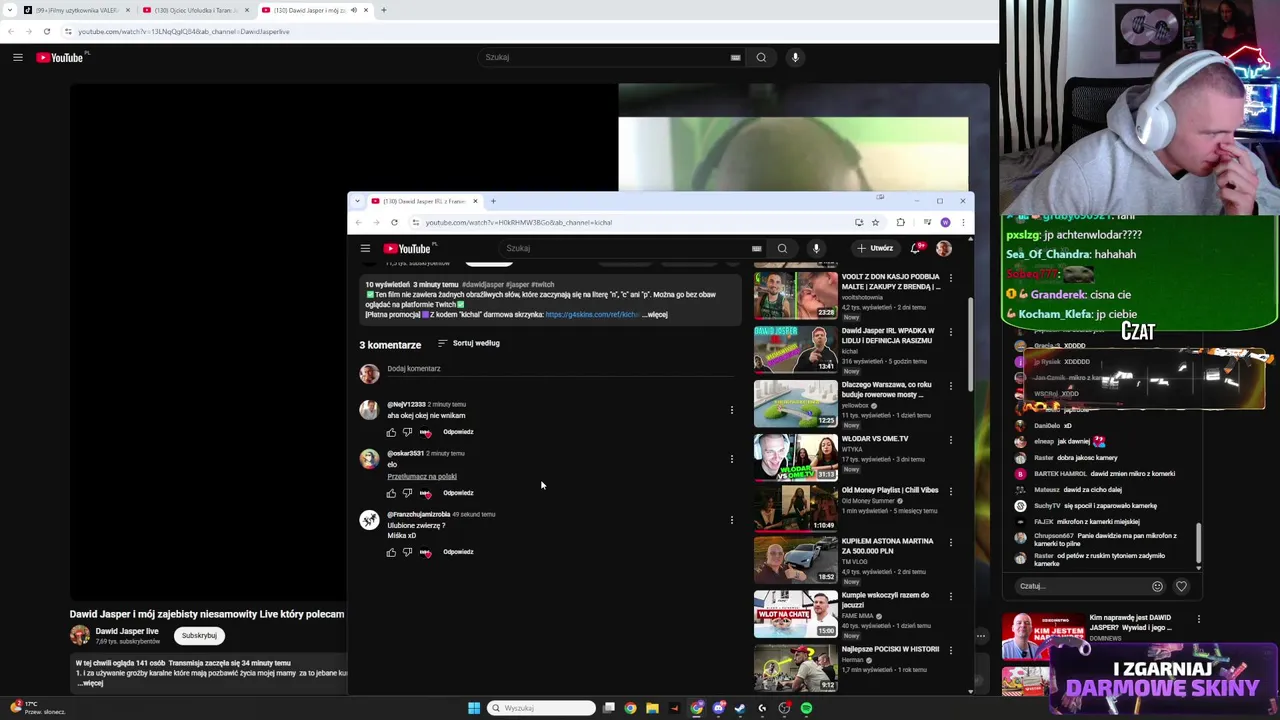Open Chrome three-dot menu in front window
The image size is (1280, 720).
[962, 222]
